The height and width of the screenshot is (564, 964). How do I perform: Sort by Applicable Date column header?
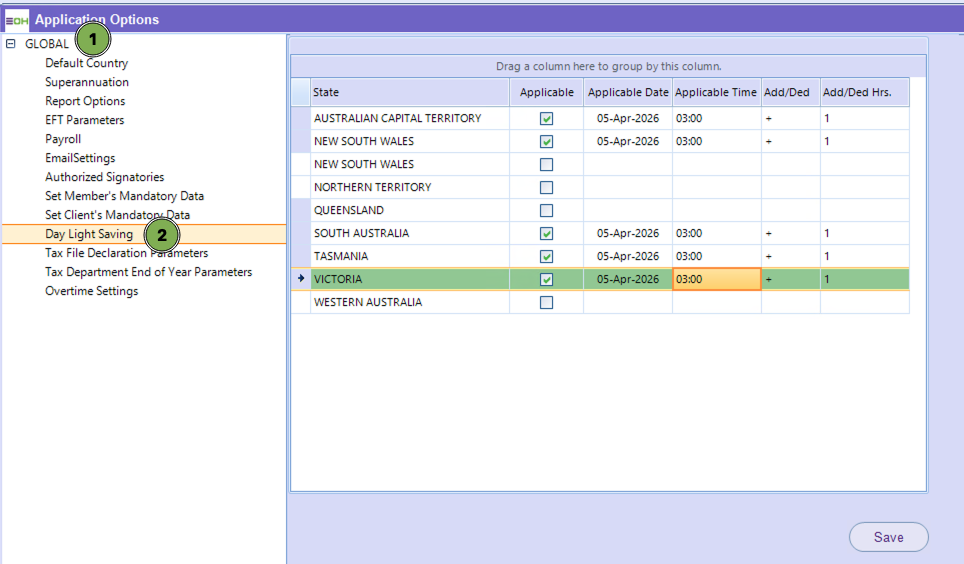[628, 92]
